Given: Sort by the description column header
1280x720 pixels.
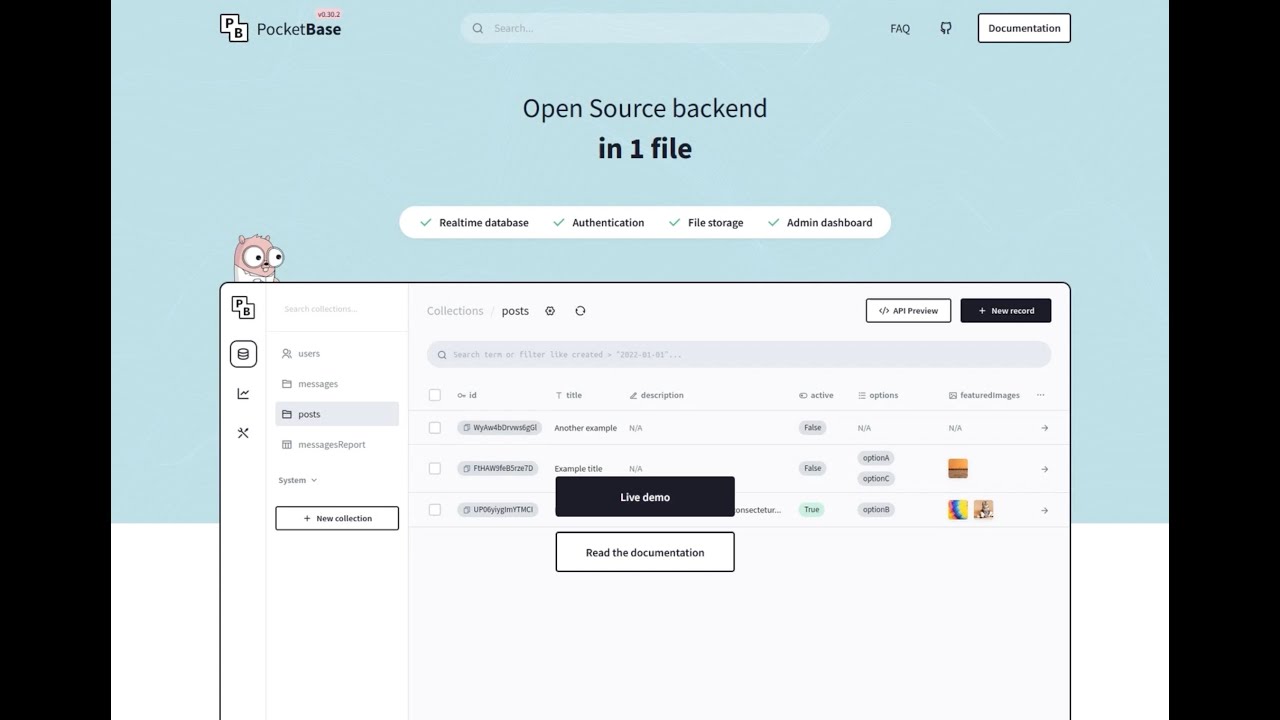Looking at the screenshot, I should (x=656, y=395).
